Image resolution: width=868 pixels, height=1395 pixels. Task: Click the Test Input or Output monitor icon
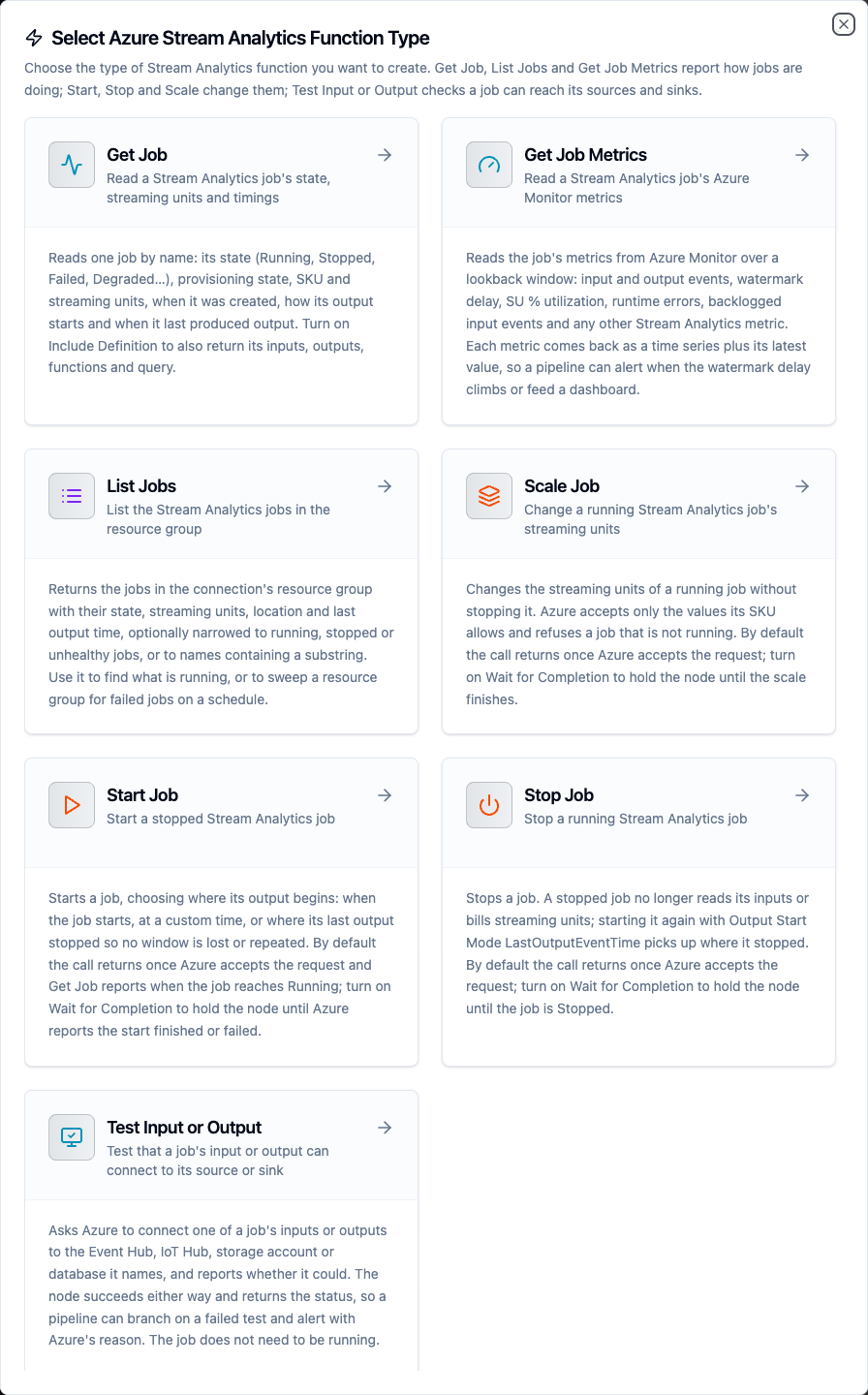72,1137
